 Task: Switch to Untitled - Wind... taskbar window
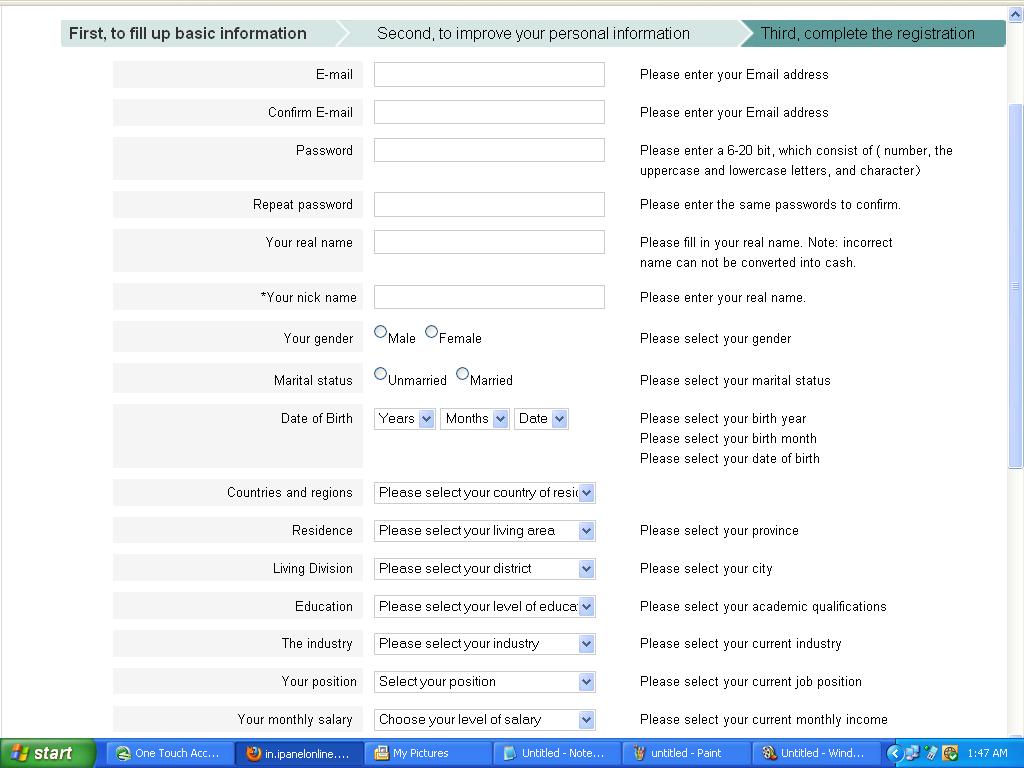(815, 754)
